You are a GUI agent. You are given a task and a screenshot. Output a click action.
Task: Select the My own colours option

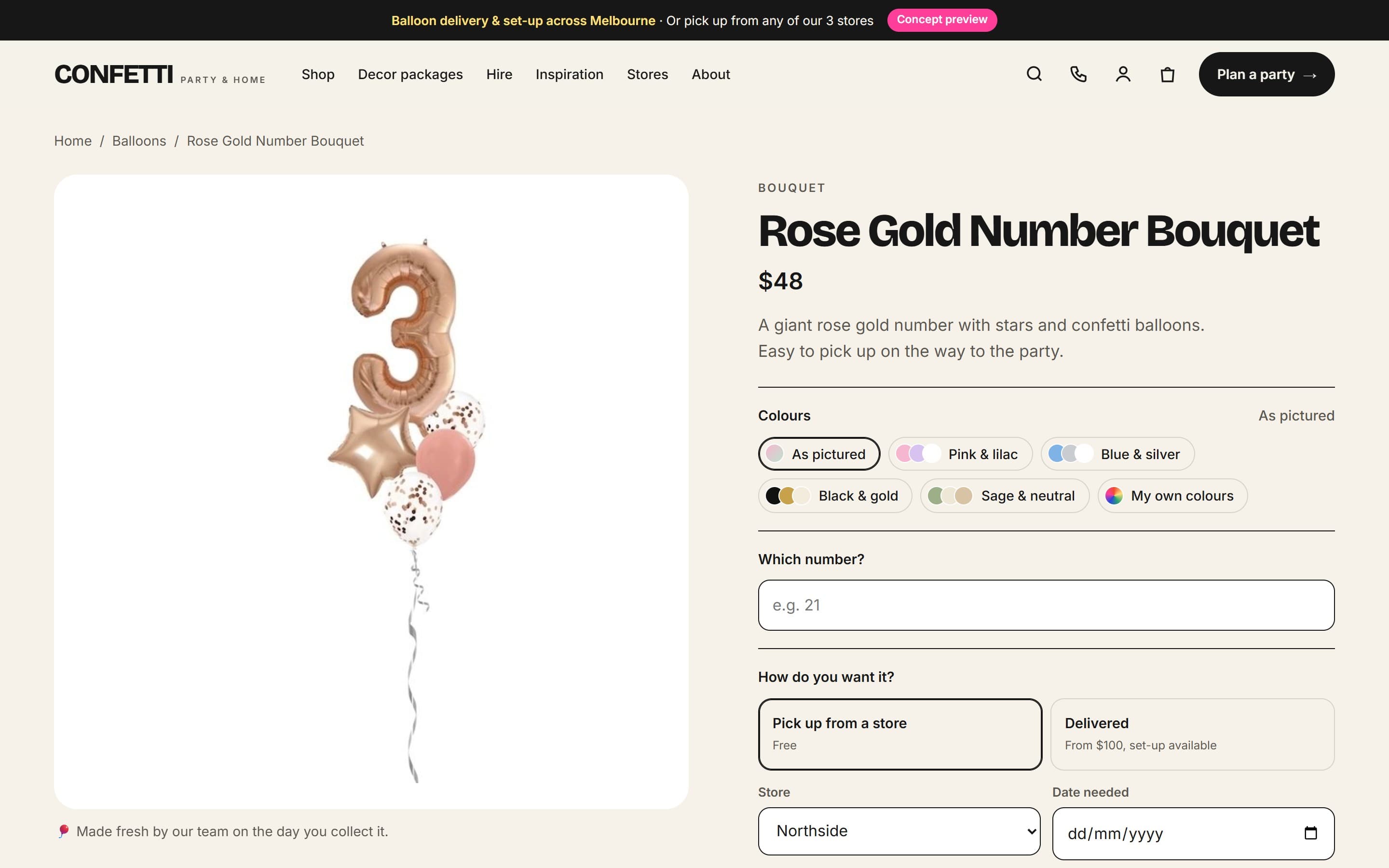pos(1172,495)
